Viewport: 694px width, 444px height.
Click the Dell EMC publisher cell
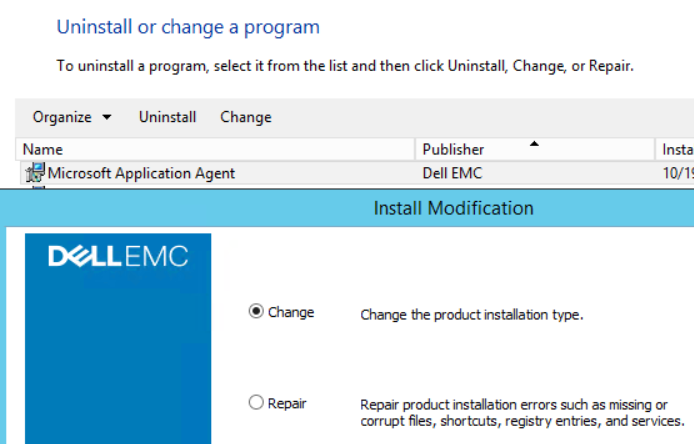(x=452, y=173)
